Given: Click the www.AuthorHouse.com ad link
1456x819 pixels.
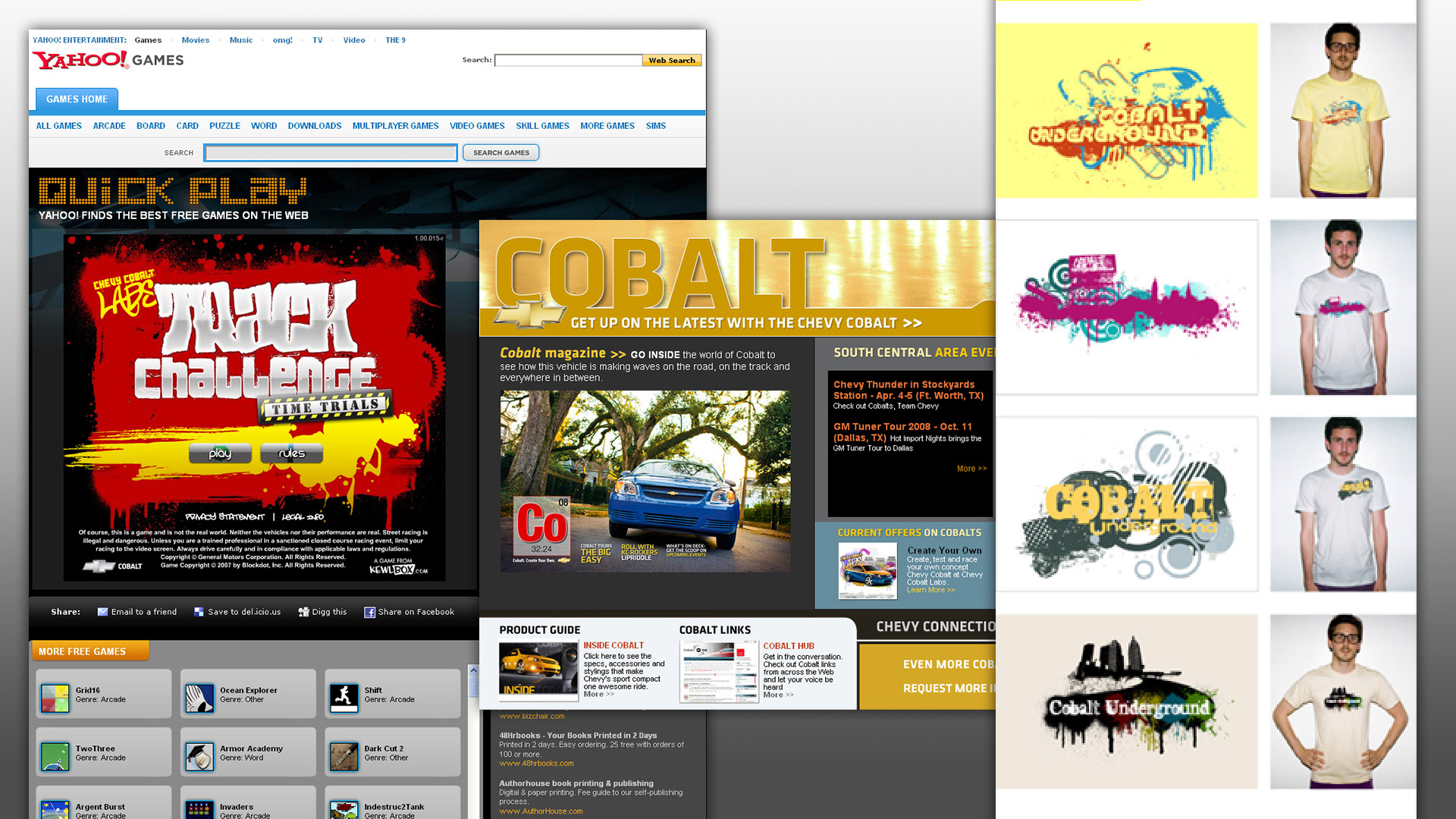Looking at the screenshot, I should [541, 811].
